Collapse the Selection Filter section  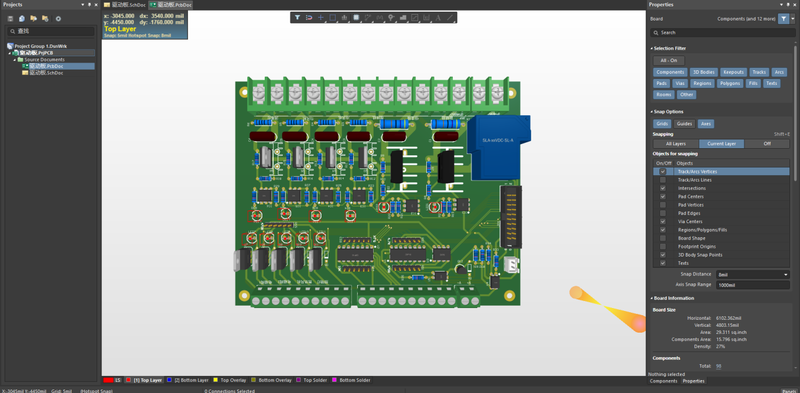coord(652,48)
